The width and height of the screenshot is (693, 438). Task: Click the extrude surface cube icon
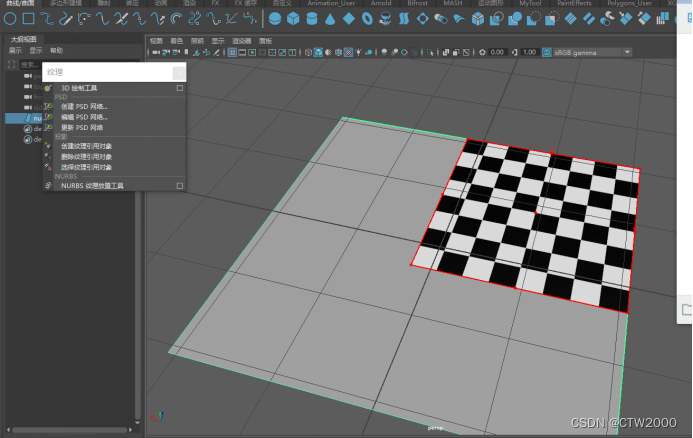478,19
